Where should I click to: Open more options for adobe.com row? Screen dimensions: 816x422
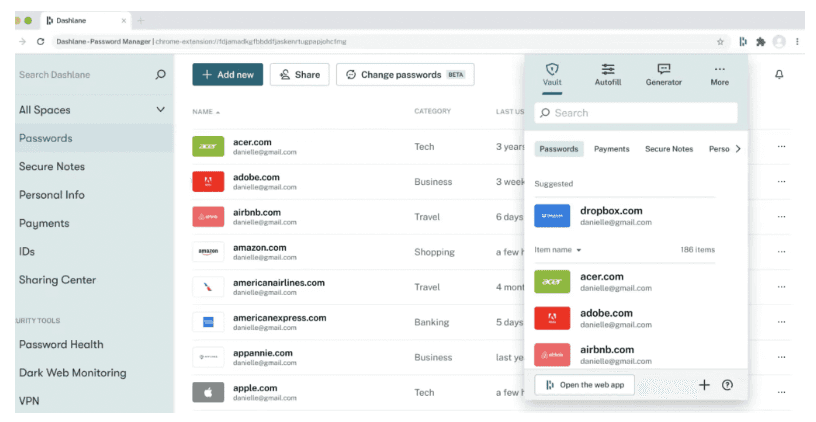(781, 182)
